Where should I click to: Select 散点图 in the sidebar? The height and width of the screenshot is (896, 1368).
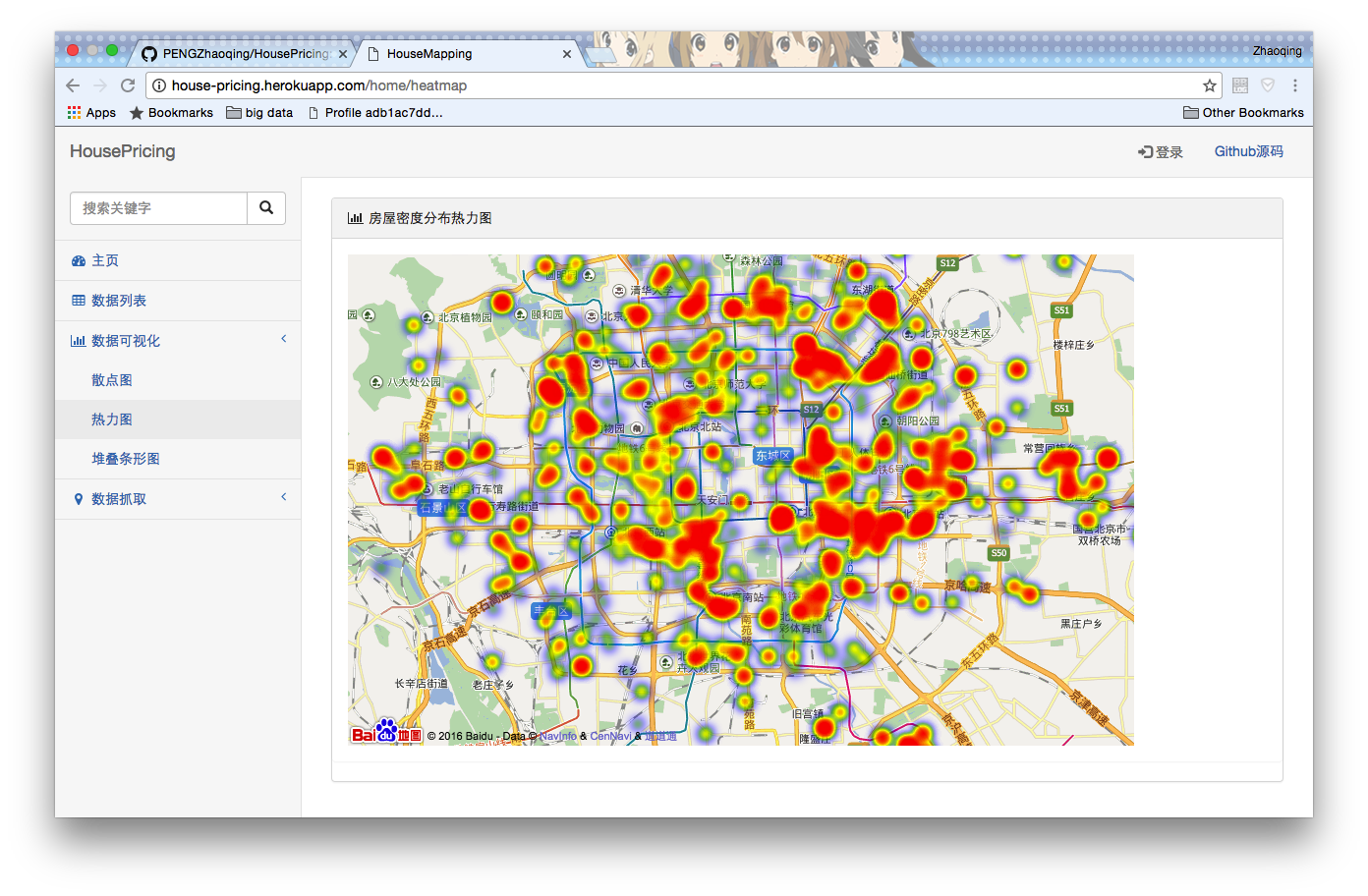pyautogui.click(x=178, y=380)
